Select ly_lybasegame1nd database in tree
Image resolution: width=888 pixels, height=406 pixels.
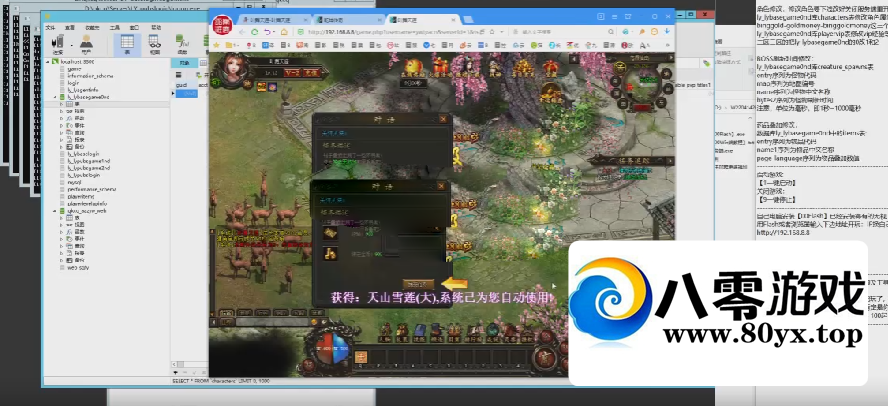pyautogui.click(x=88, y=161)
